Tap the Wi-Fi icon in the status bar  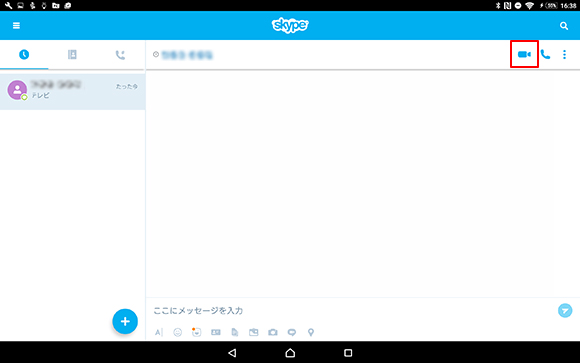(x=529, y=6)
